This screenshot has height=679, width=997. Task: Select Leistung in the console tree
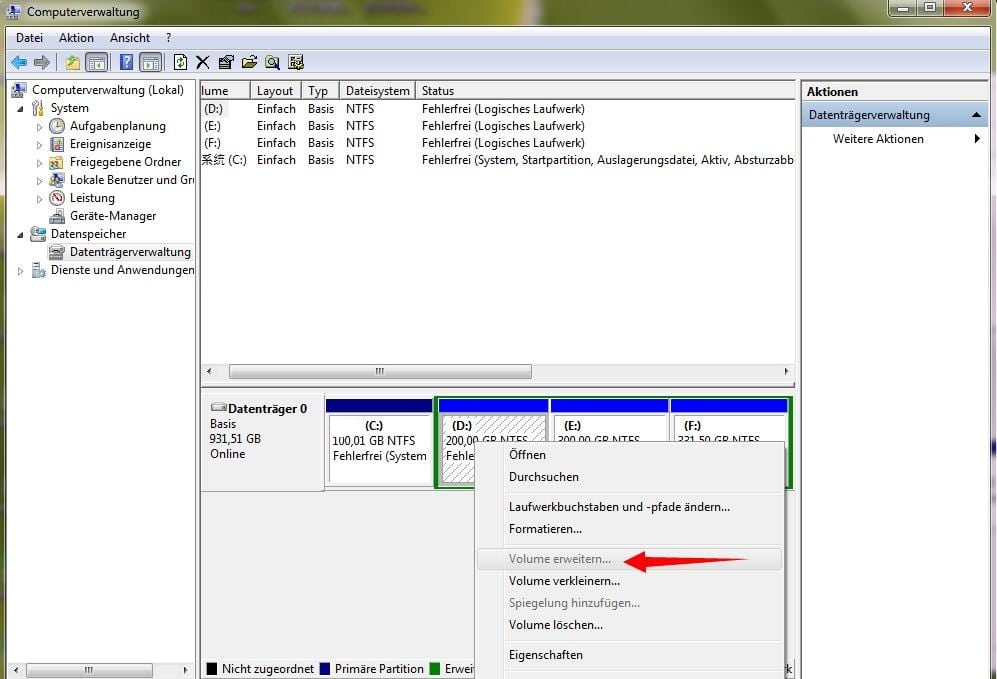click(x=92, y=198)
